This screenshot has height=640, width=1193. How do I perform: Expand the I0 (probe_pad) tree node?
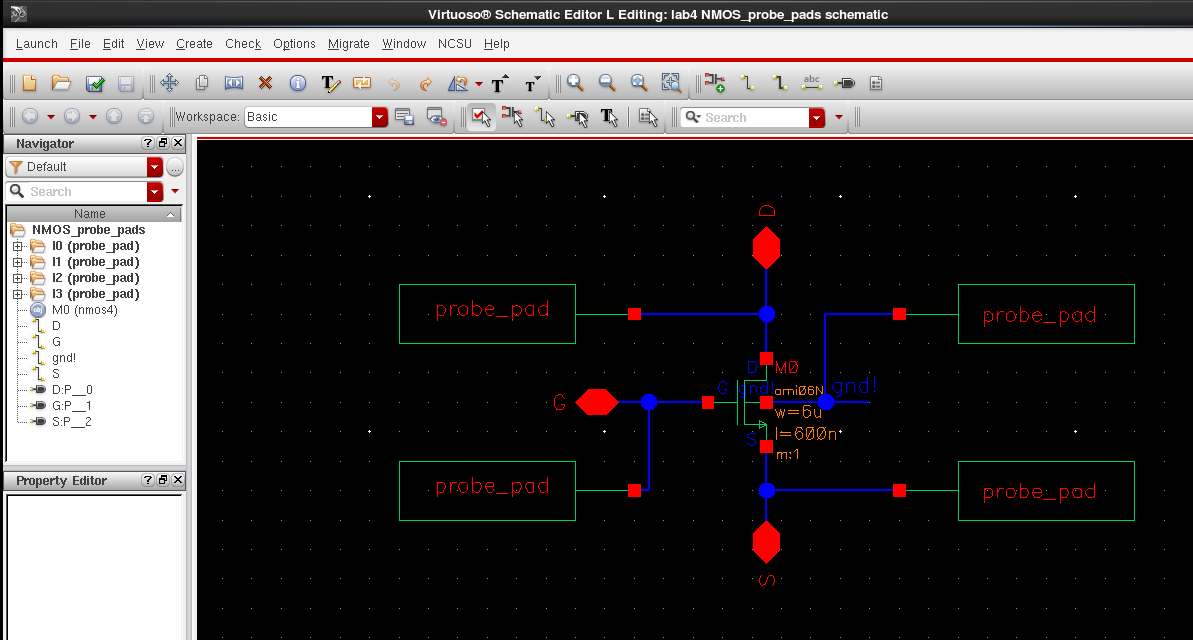(x=18, y=246)
